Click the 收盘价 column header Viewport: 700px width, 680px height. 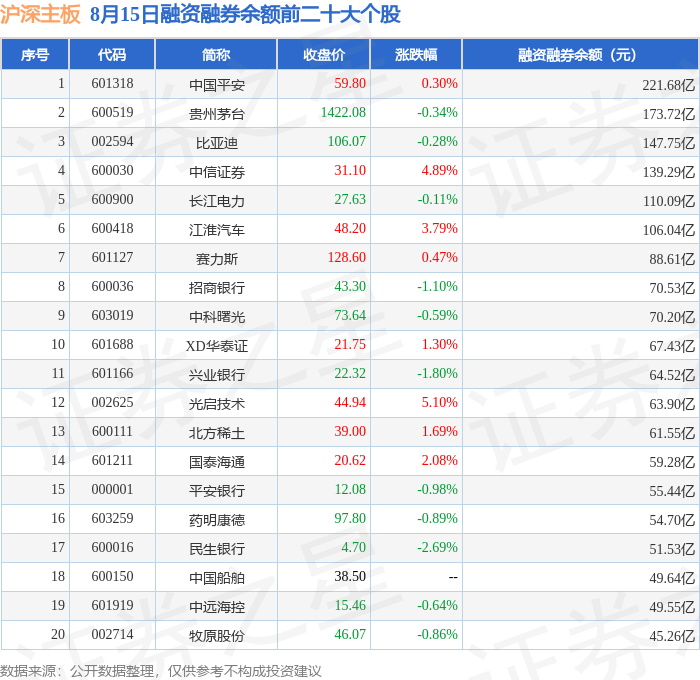[324, 55]
